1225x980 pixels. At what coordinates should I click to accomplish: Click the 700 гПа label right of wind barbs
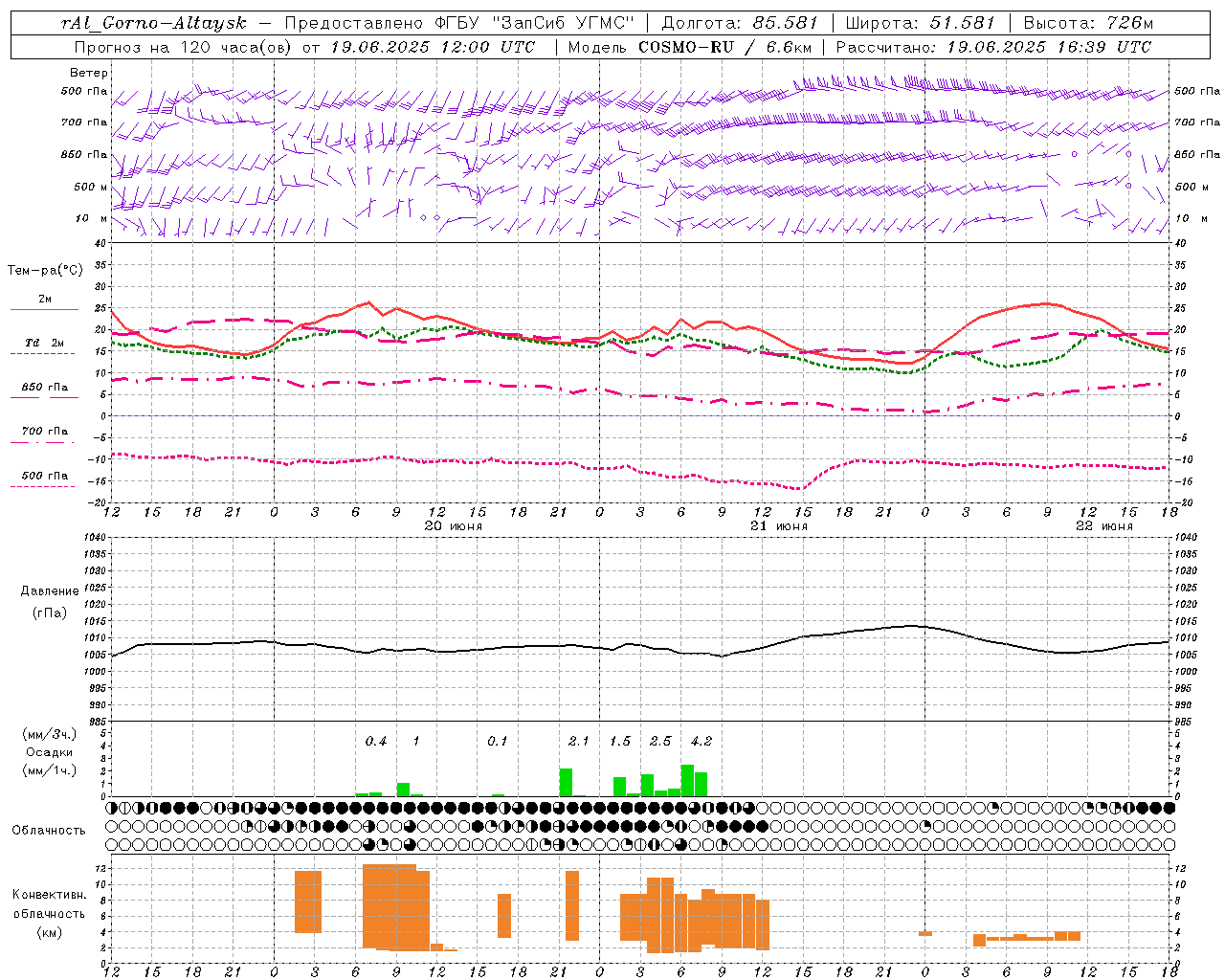1197,122
